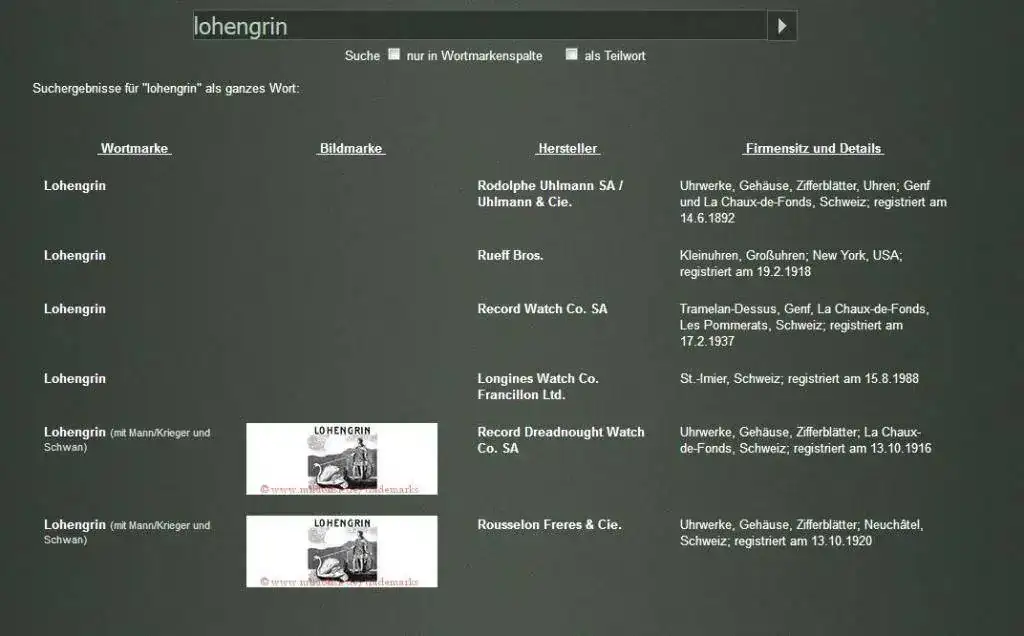Click Neuchâtel details registered 13.10.1920
The width and height of the screenshot is (1024, 636).
[801, 532]
